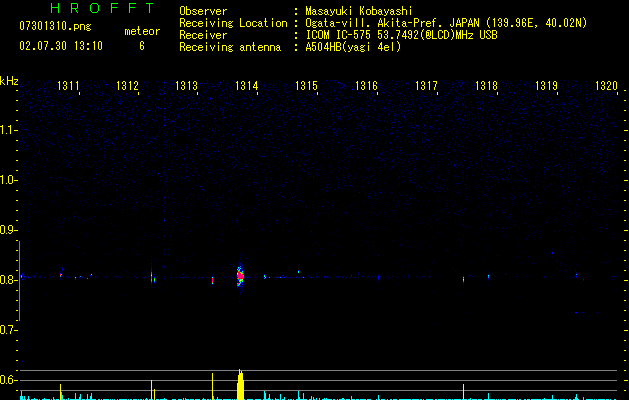Click the timestamp 02.07.30 13:10
The image size is (629, 400).
pos(61,46)
